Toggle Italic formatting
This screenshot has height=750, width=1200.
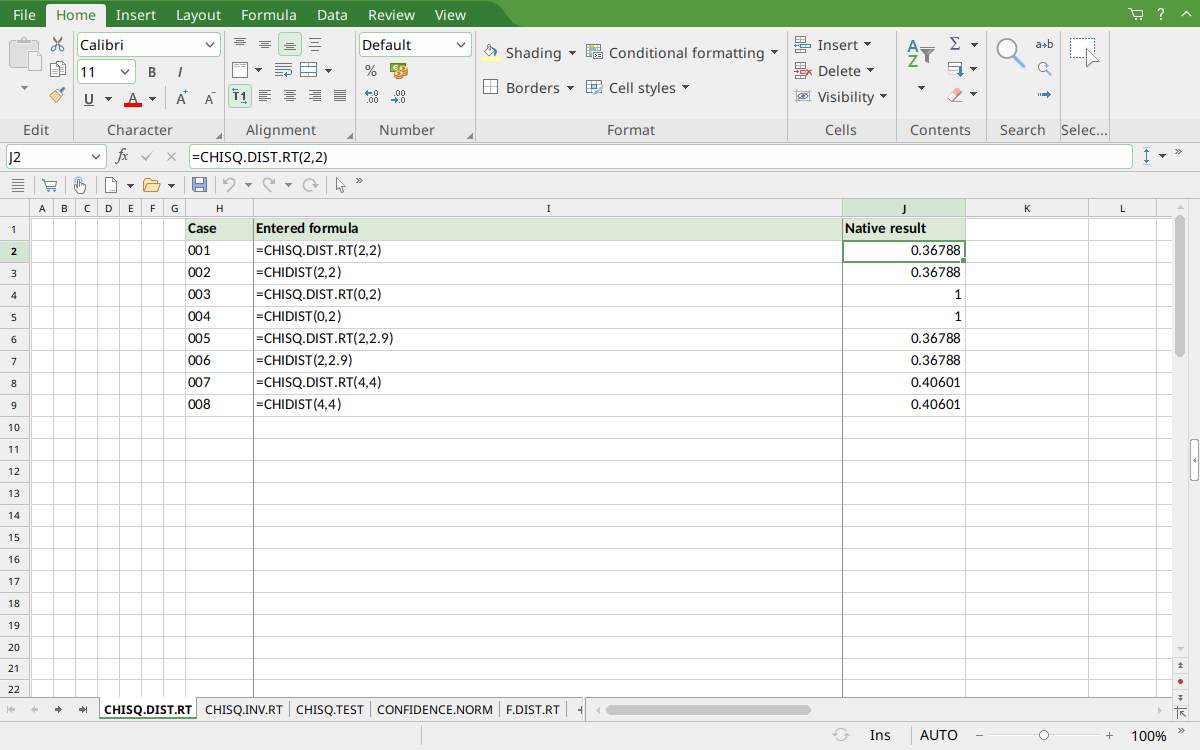point(180,72)
